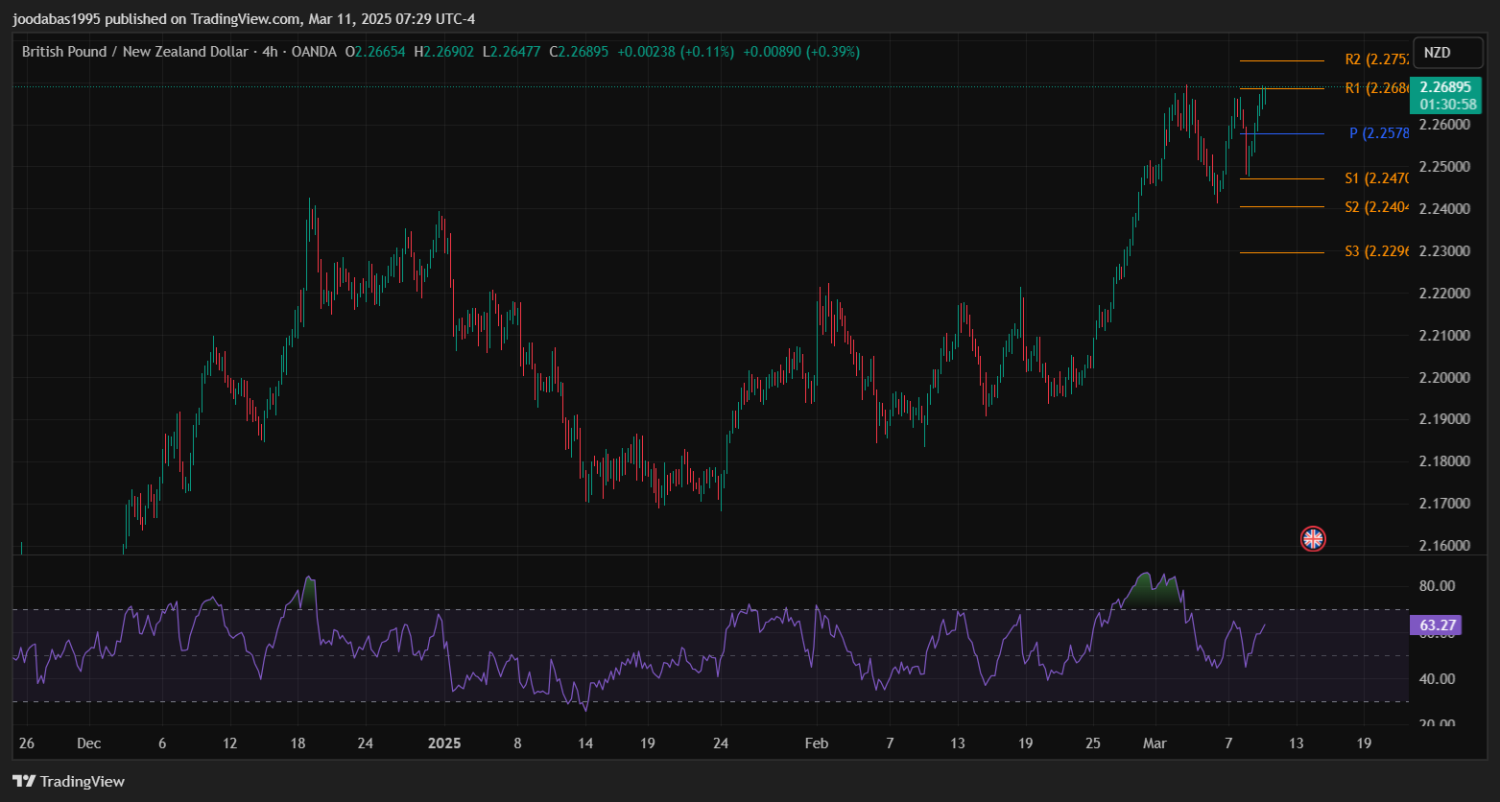1500x802 pixels.
Task: Click the change value +0.00238 (+0.11%)
Action: pyautogui.click(x=675, y=51)
